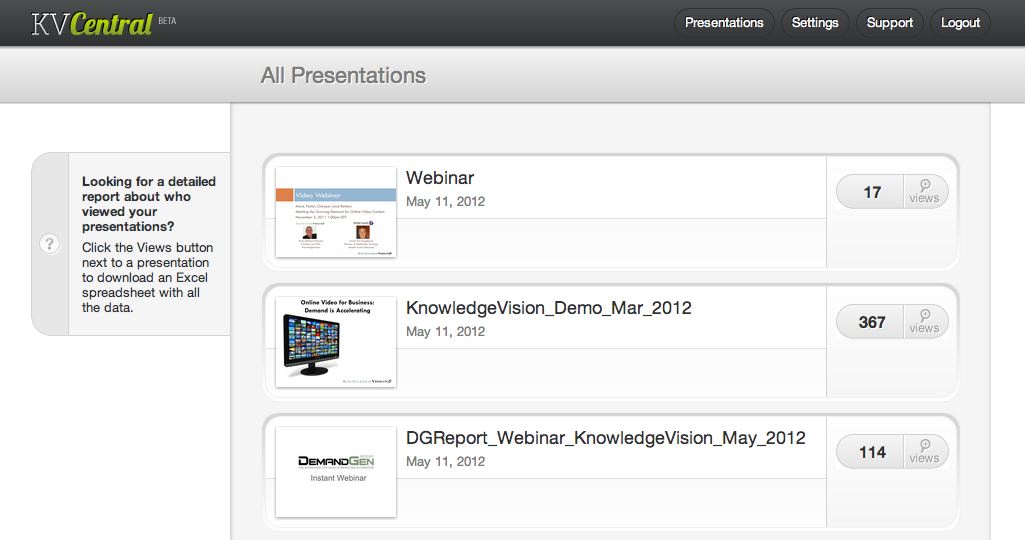The image size is (1025, 540).
Task: Click the 114 views count button
Action: (x=872, y=452)
